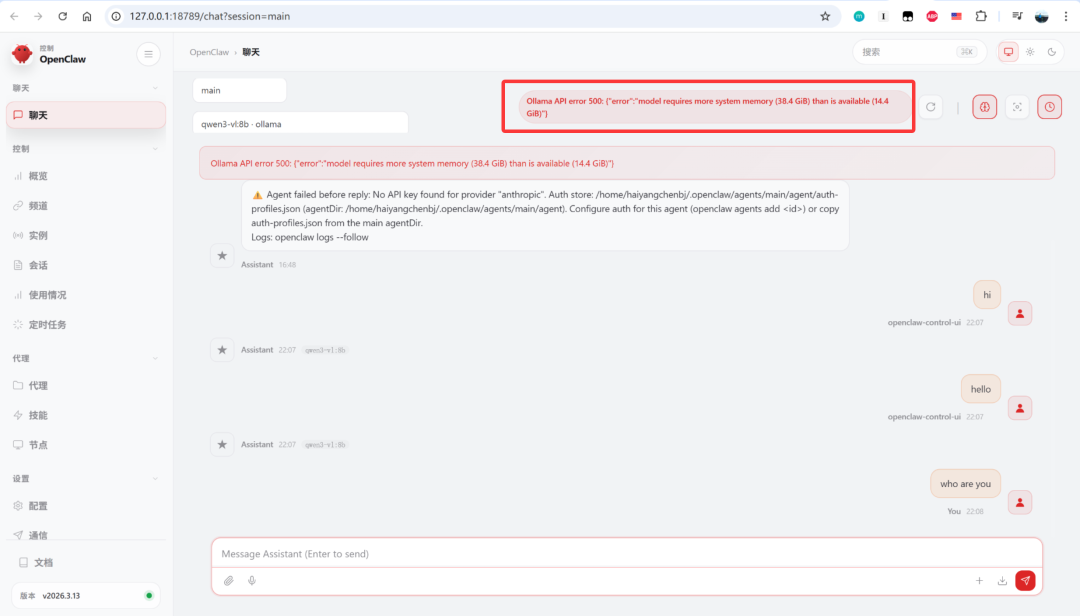Collapse the sidebar with the hamburger button
This screenshot has width=1080, height=616.
coord(148,54)
